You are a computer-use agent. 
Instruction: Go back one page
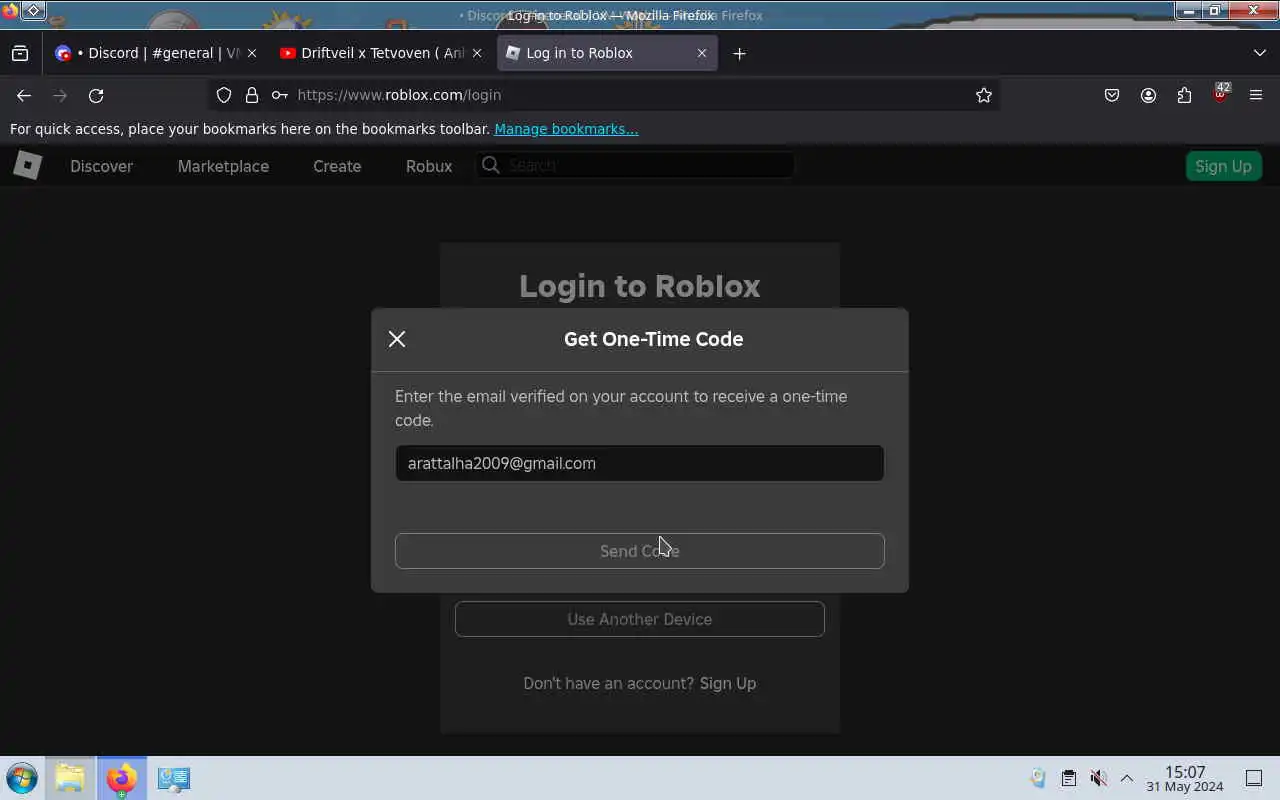[x=24, y=95]
